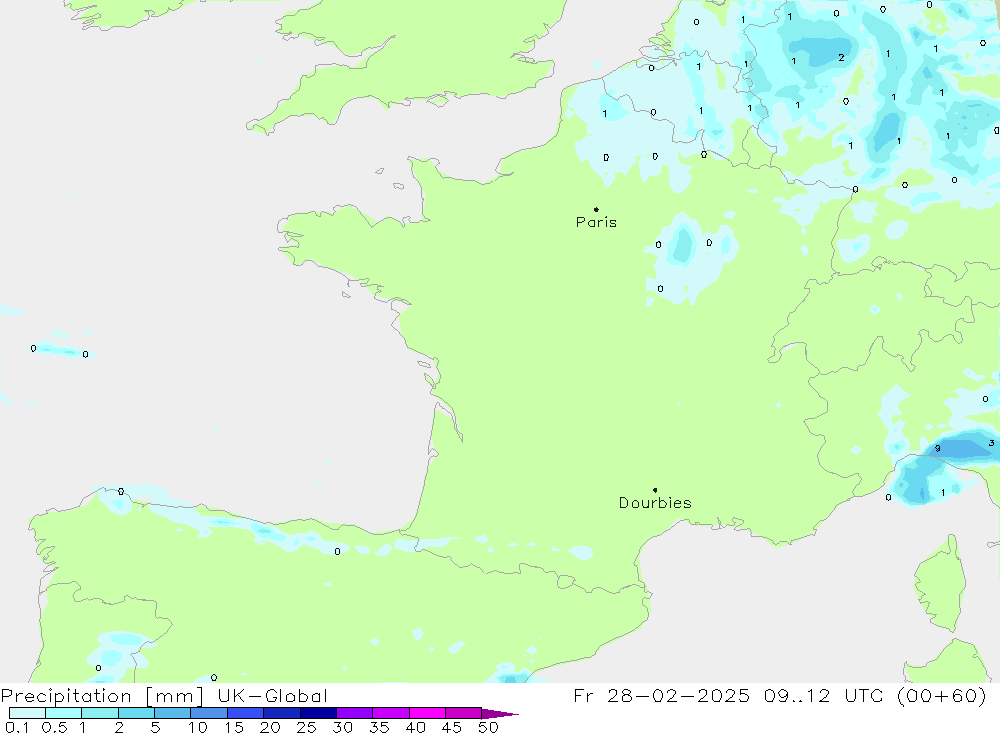The width and height of the screenshot is (1000, 733).
Task: Click the purple arrow at legend end
Action: (499, 714)
